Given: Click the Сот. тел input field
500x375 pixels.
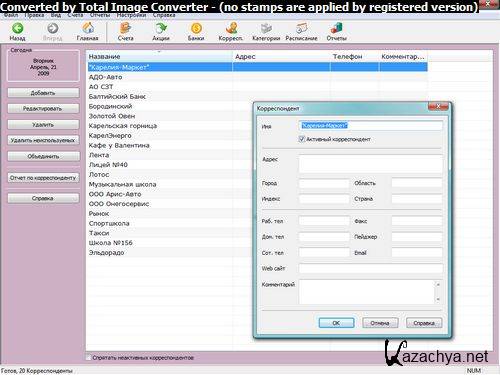Looking at the screenshot, I should pyautogui.click(x=324, y=252).
